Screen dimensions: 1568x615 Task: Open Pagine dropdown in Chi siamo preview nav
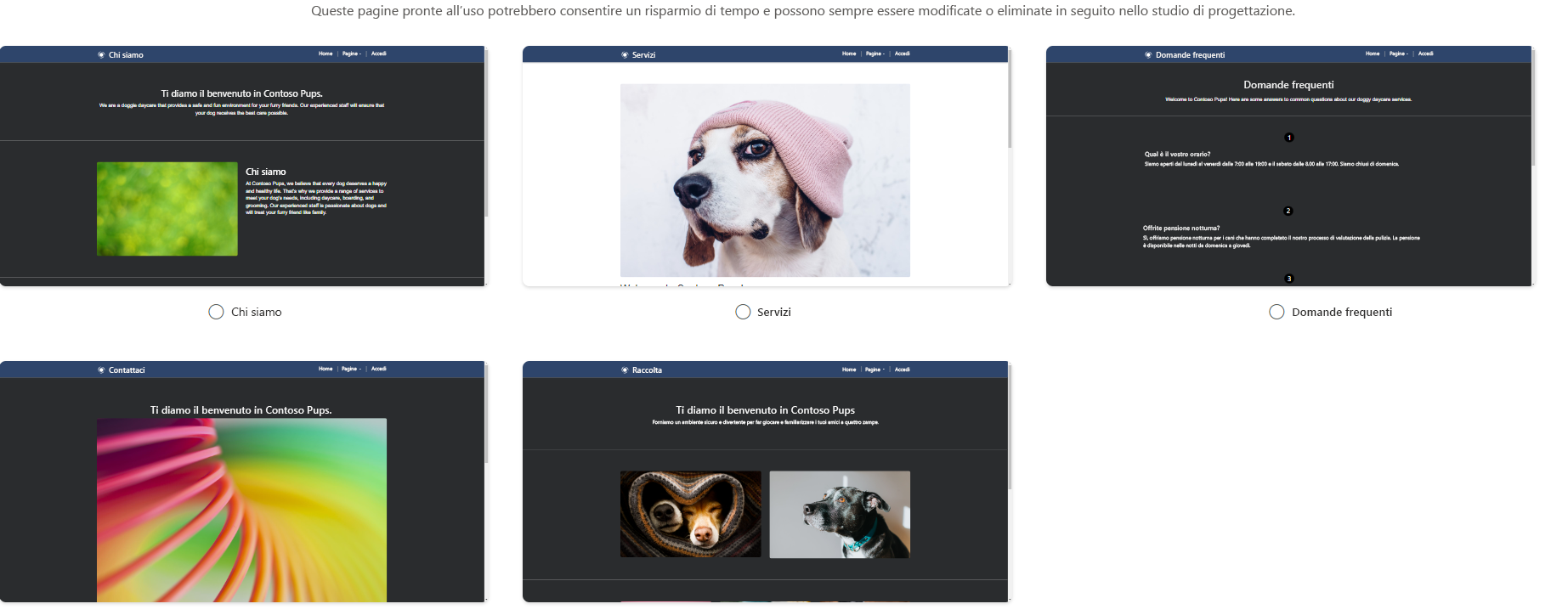point(351,54)
